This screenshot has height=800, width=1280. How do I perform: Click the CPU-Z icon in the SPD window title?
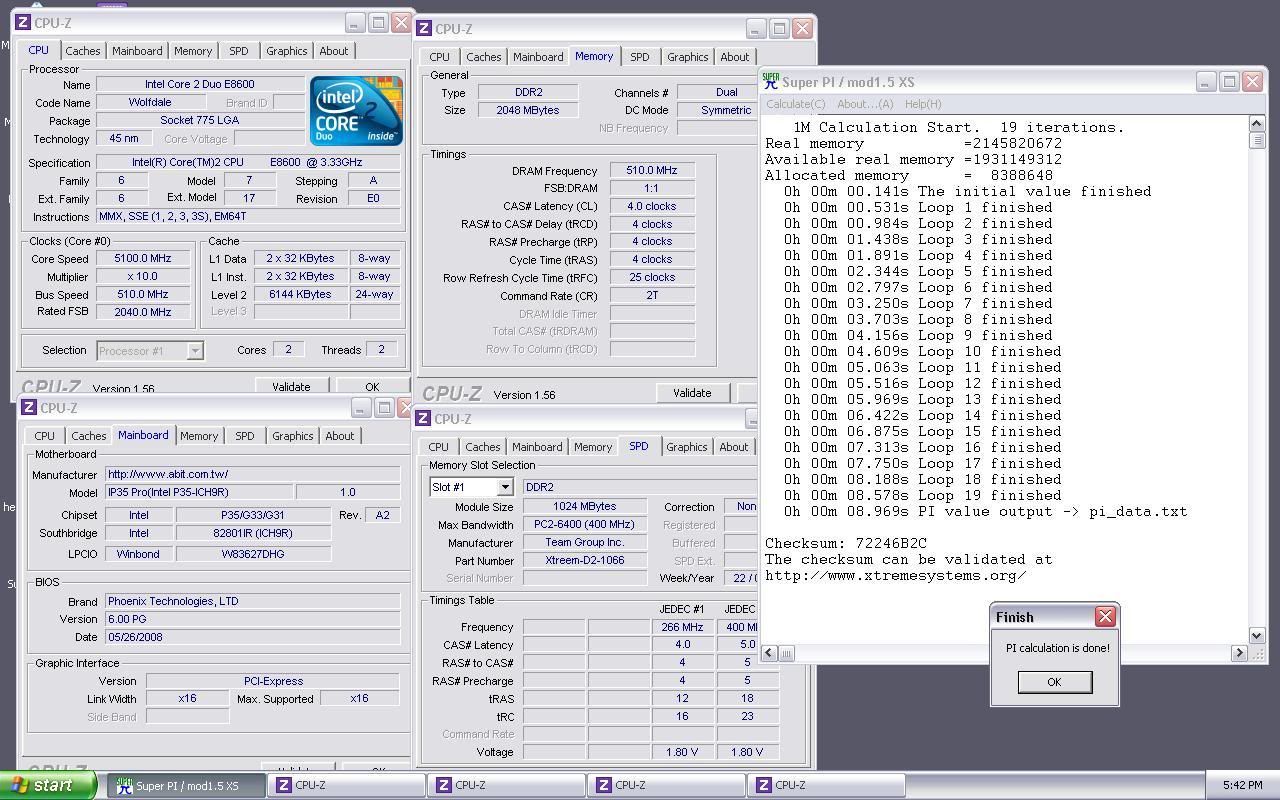tap(423, 419)
